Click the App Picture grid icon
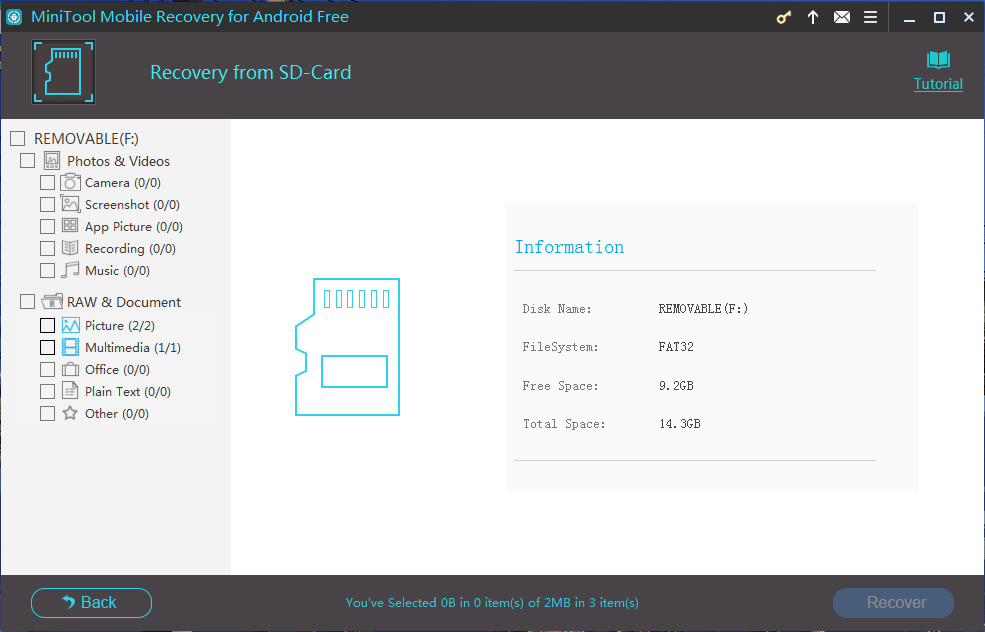The height and width of the screenshot is (632, 985). click(70, 226)
